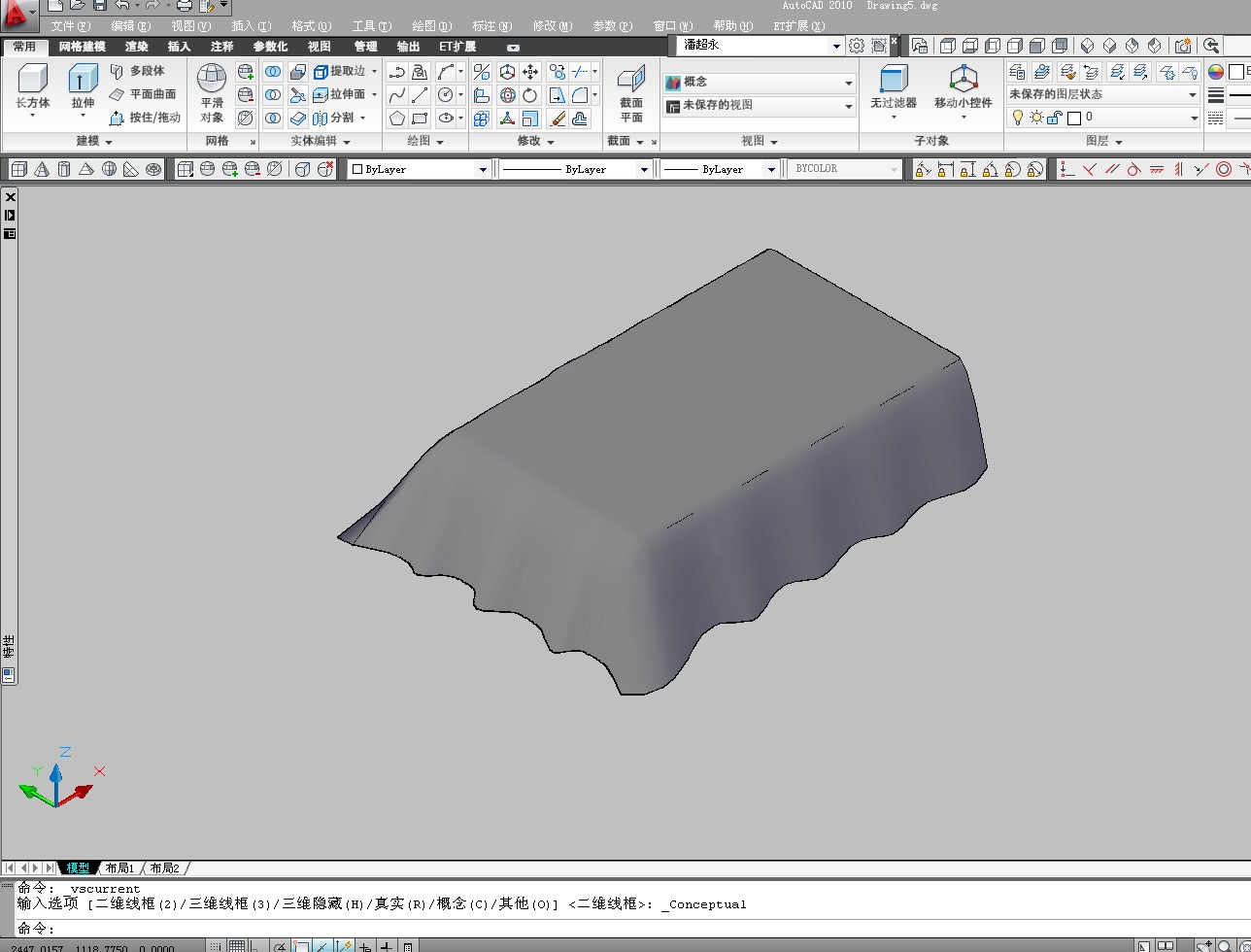
Task: Open the 文件 menu
Action: click(70, 26)
